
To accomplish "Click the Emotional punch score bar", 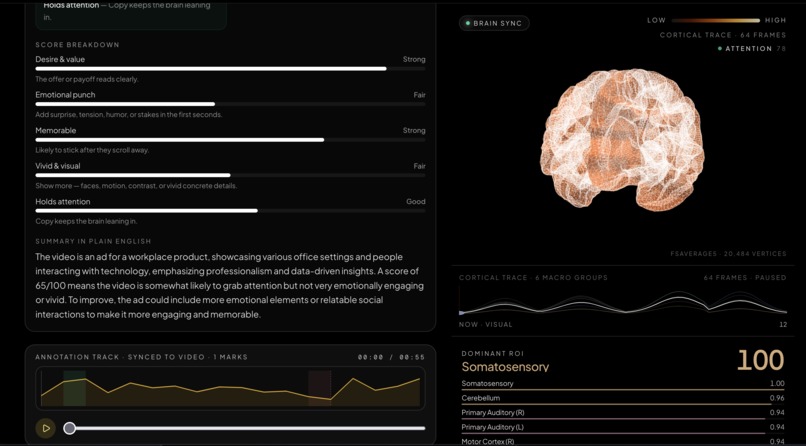I will click(230, 104).
